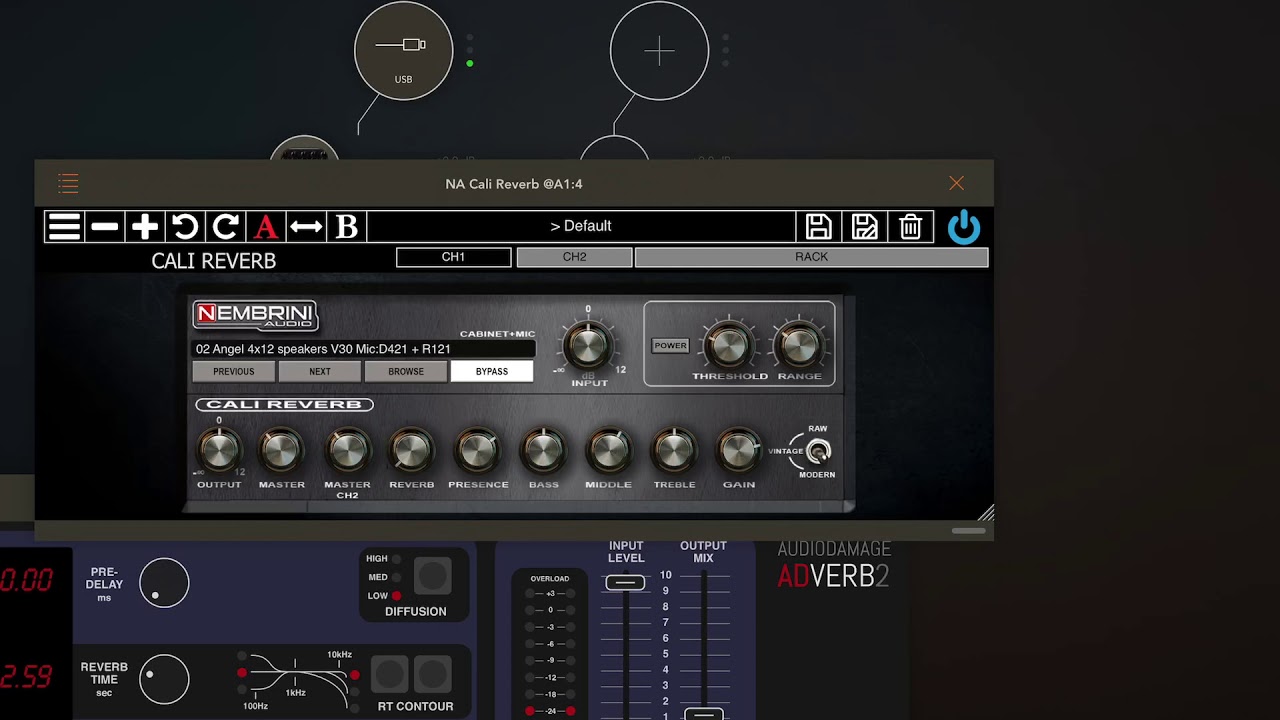Close the NA Cali Reverb window
This screenshot has width=1280, height=720.
click(x=956, y=183)
